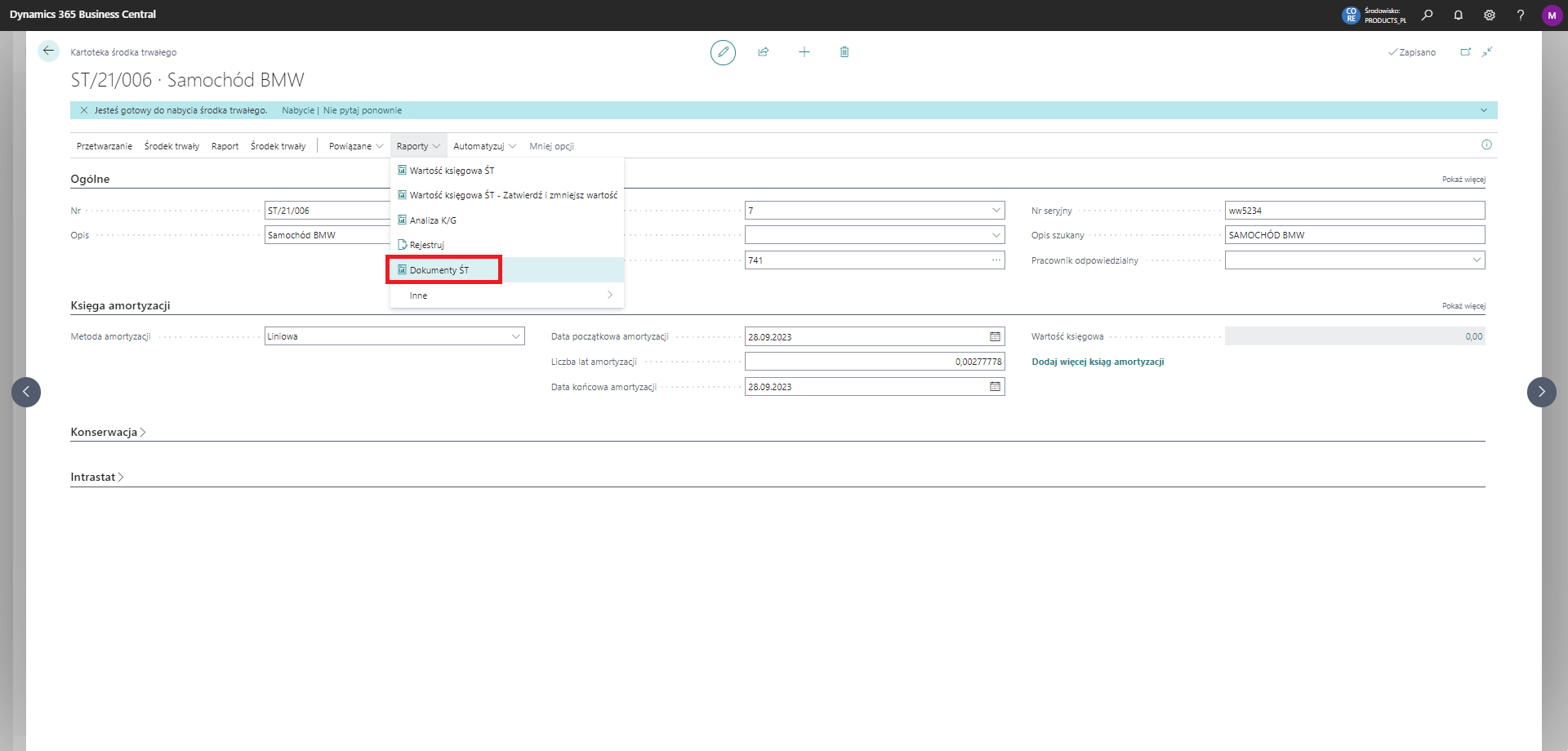Open the first Środek trwały action menu
Viewport: 1568px width, 751px height.
(x=171, y=146)
